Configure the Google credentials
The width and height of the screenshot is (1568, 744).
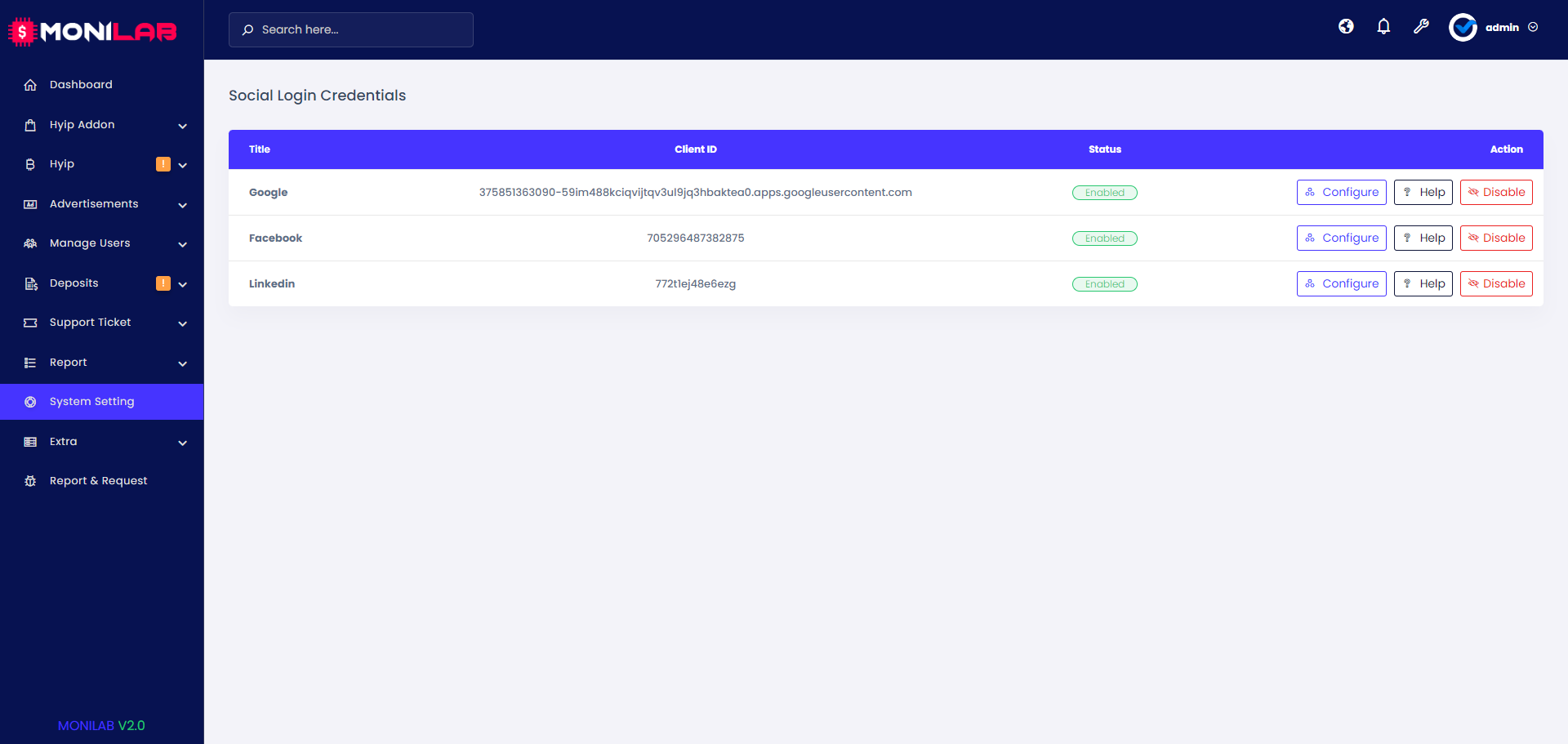[1341, 192]
